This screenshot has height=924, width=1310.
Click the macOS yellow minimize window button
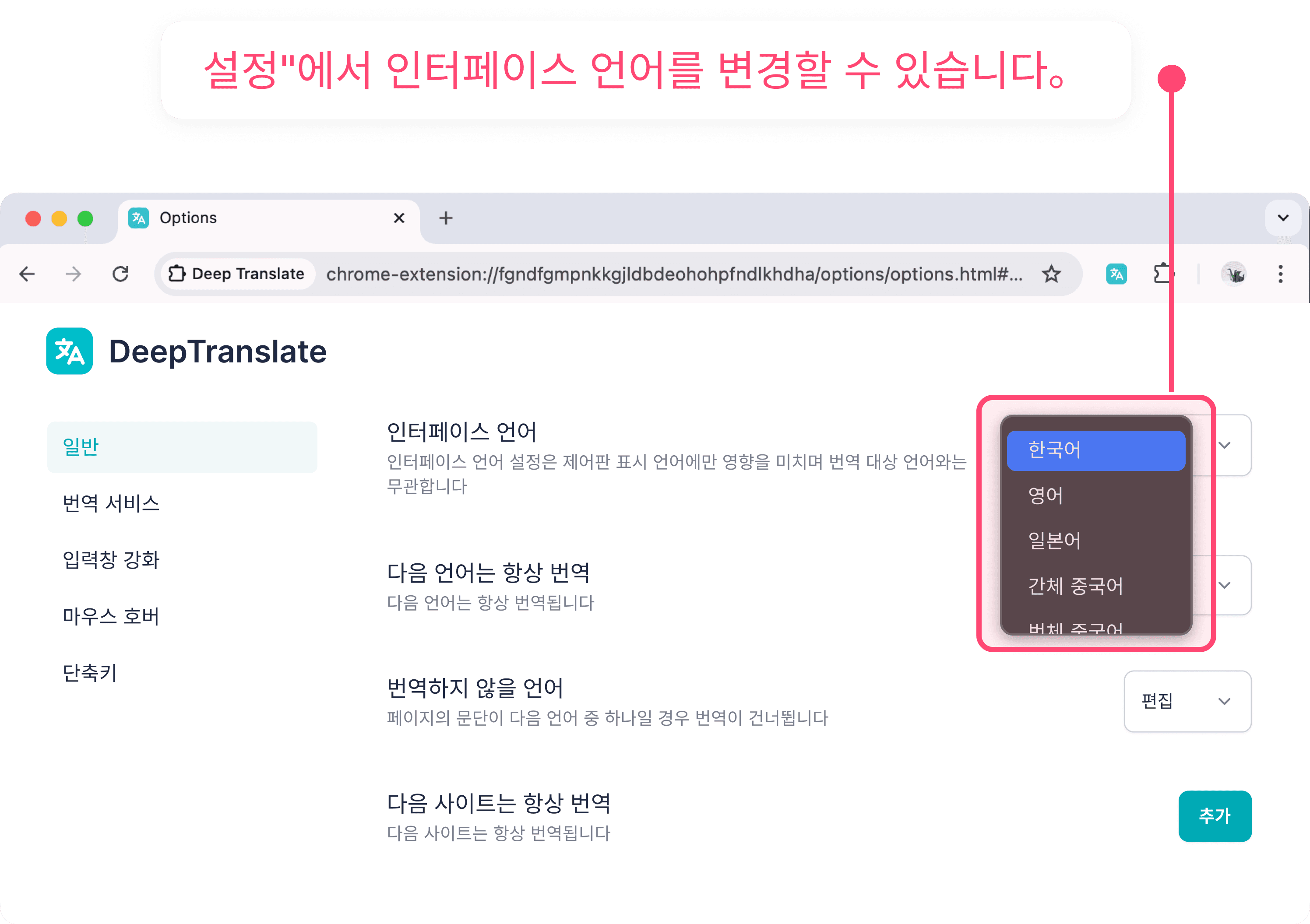pyautogui.click(x=60, y=218)
